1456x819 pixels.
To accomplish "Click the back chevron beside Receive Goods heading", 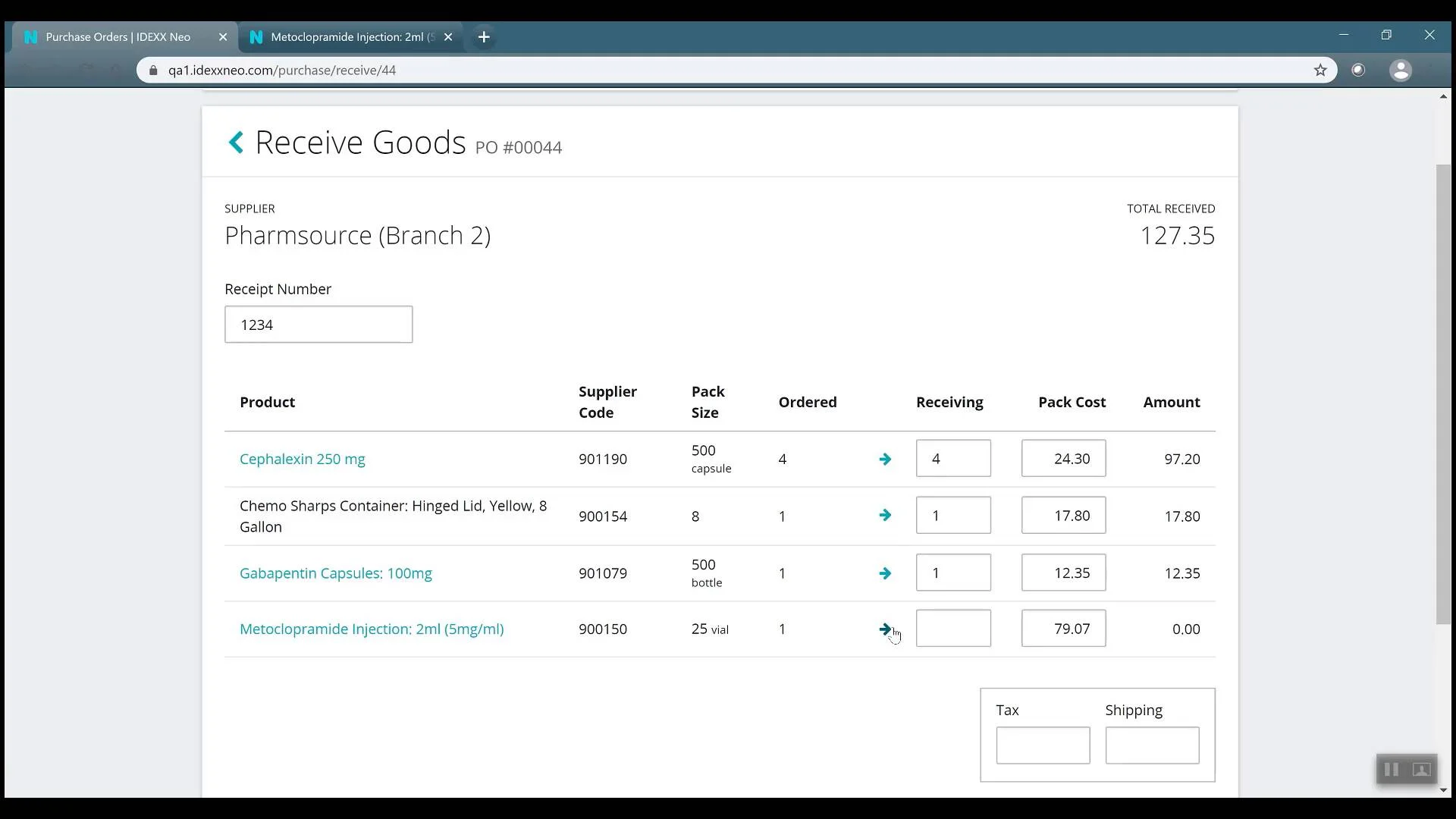I will pos(236,142).
